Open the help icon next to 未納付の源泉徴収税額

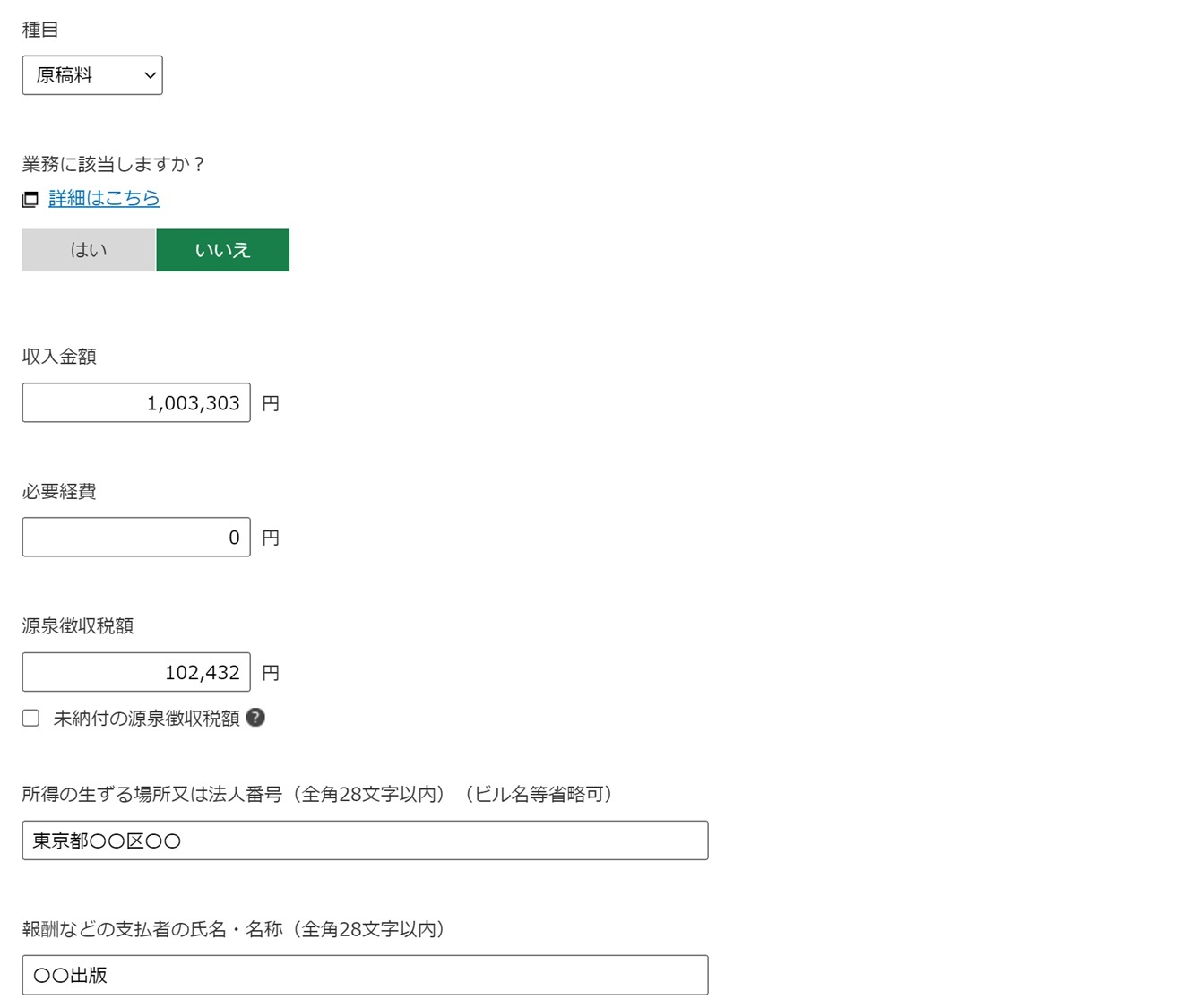pos(255,718)
